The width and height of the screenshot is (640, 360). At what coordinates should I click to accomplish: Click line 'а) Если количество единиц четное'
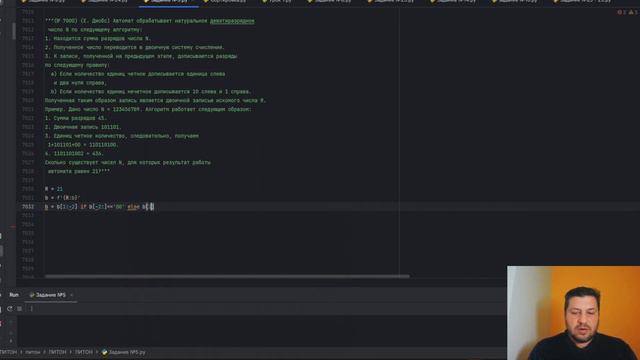[x=138, y=74]
